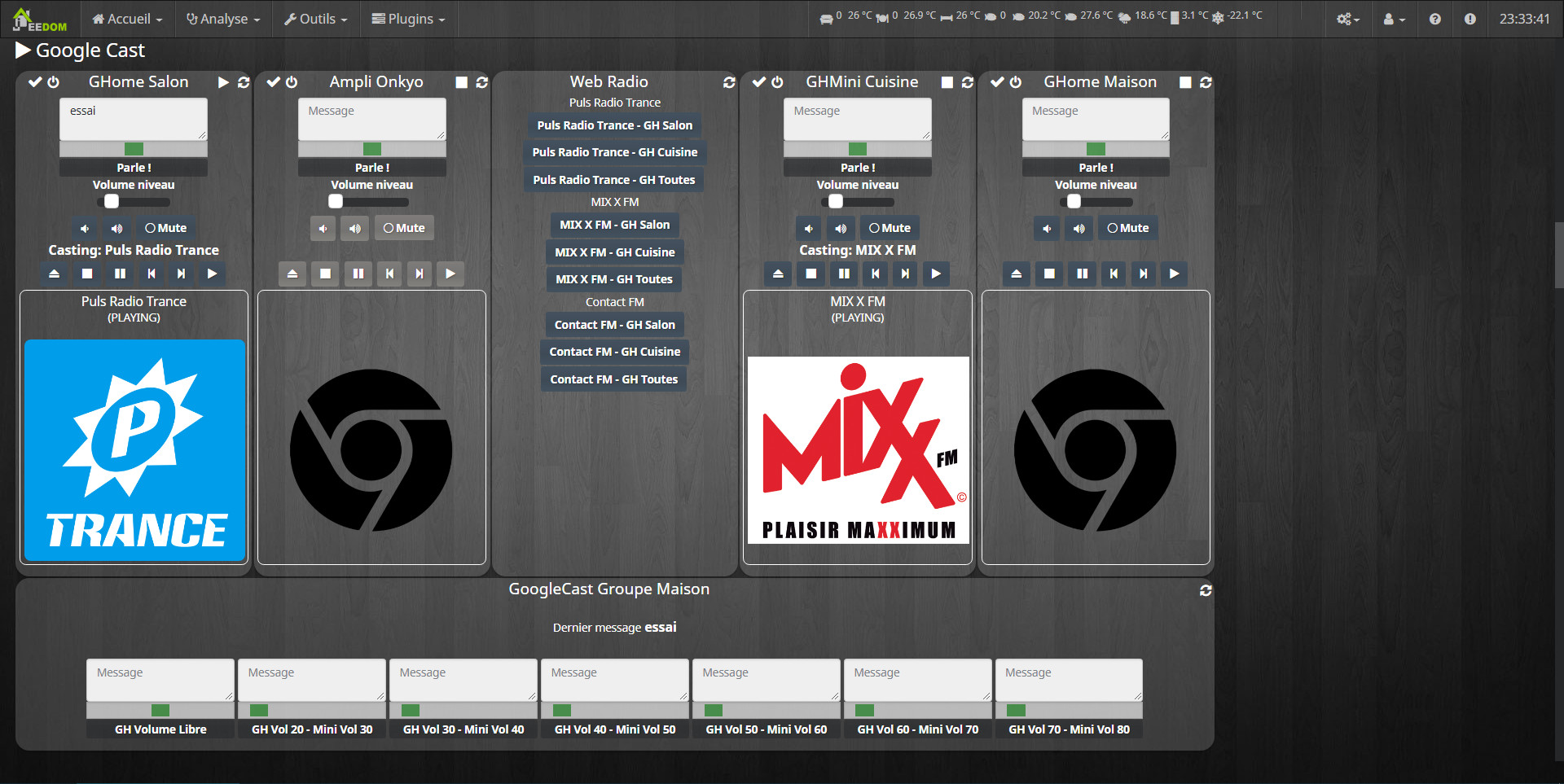Lower volume on Ampli Onkyo
The image size is (1564, 784).
323,228
